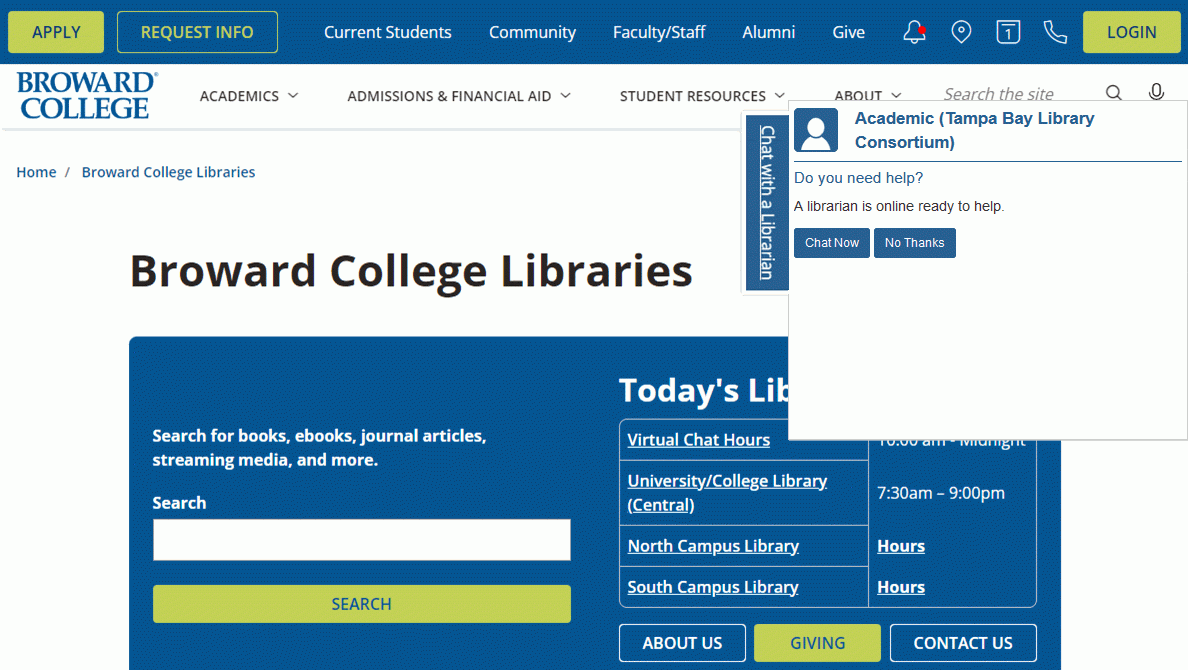Viewport: 1188px width, 670px height.
Task: Click the phone contact icon
Action: pos(1055,32)
